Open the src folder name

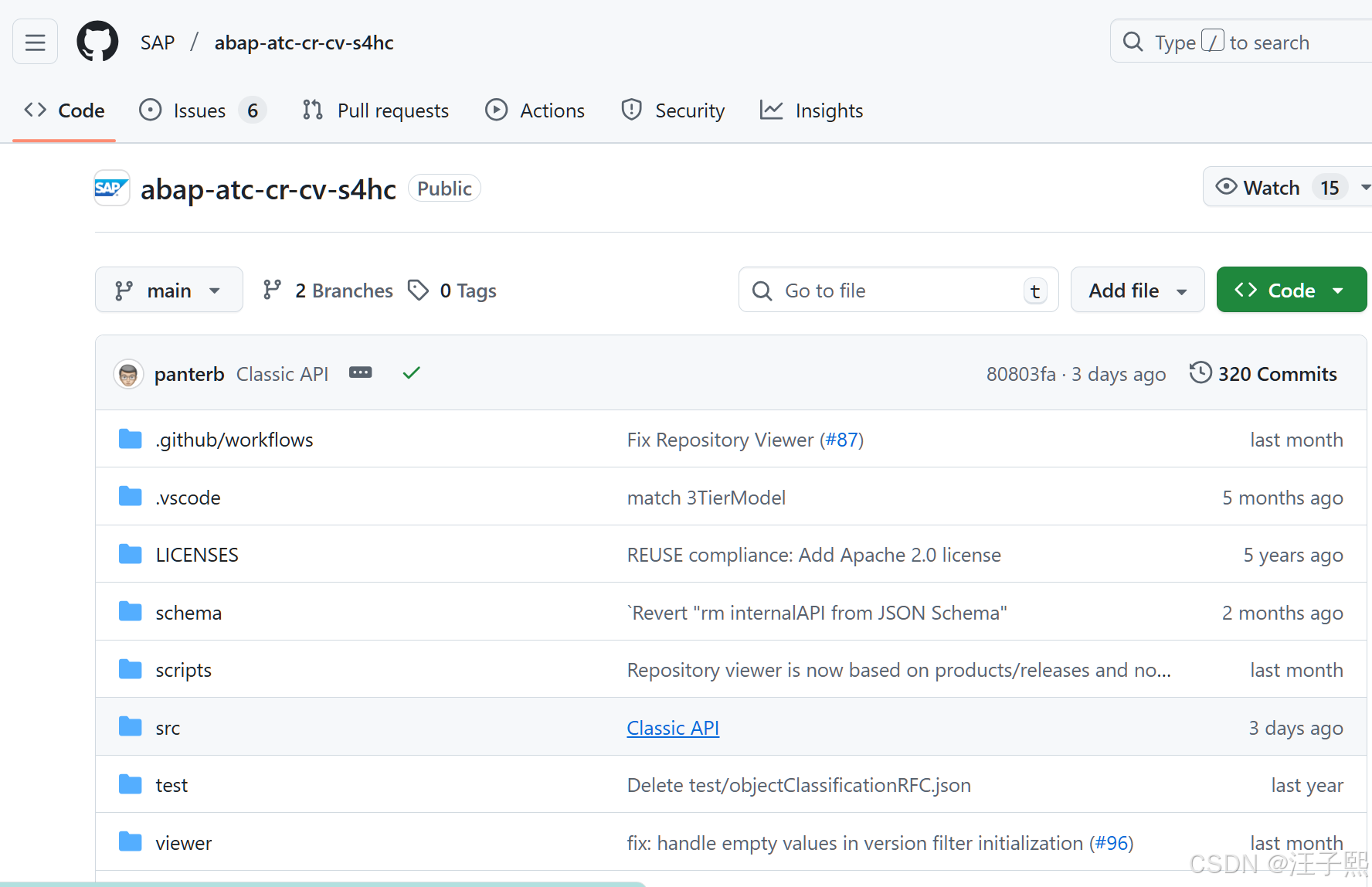point(168,728)
